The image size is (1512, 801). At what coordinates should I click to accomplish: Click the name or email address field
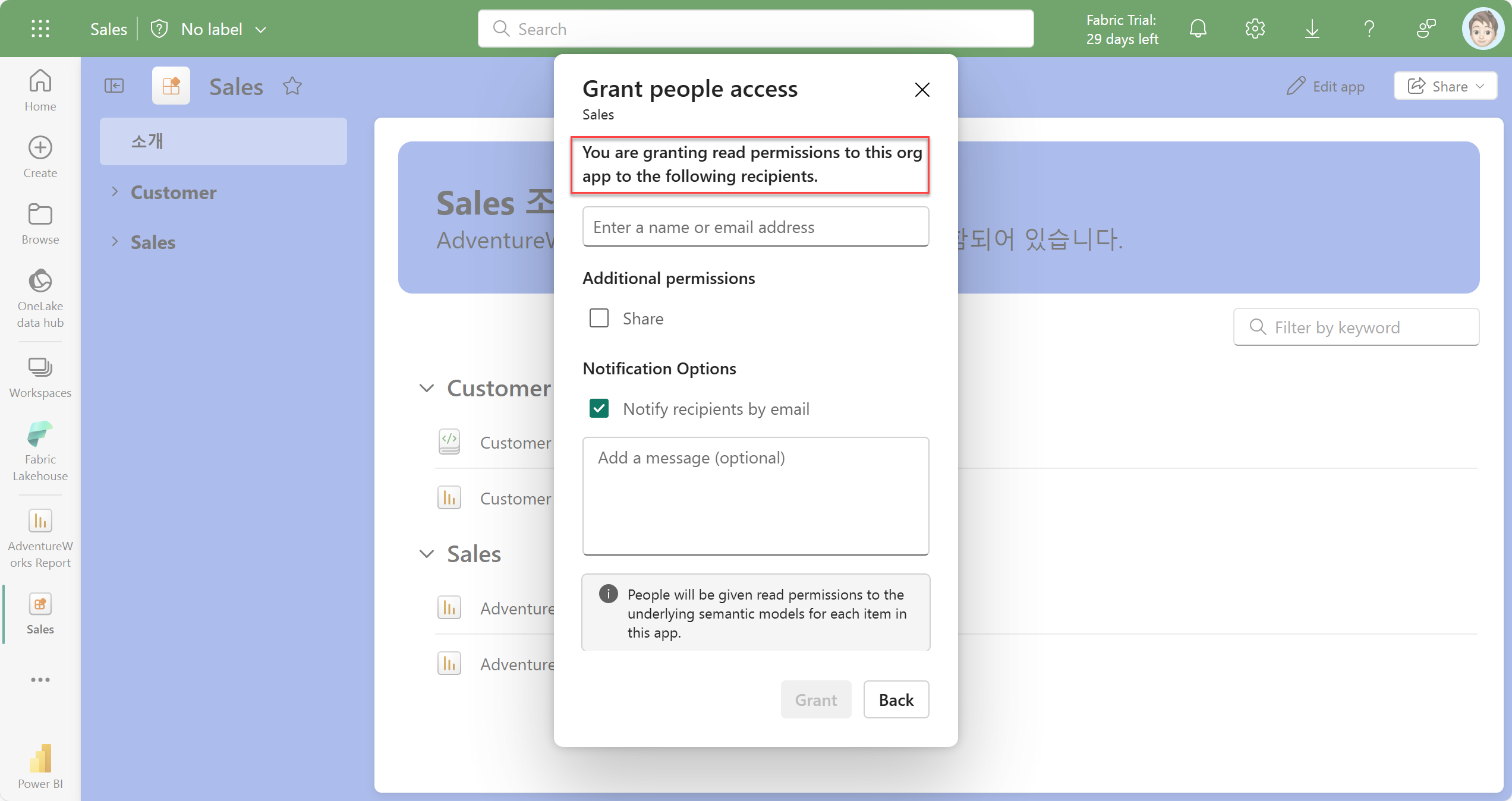756,226
